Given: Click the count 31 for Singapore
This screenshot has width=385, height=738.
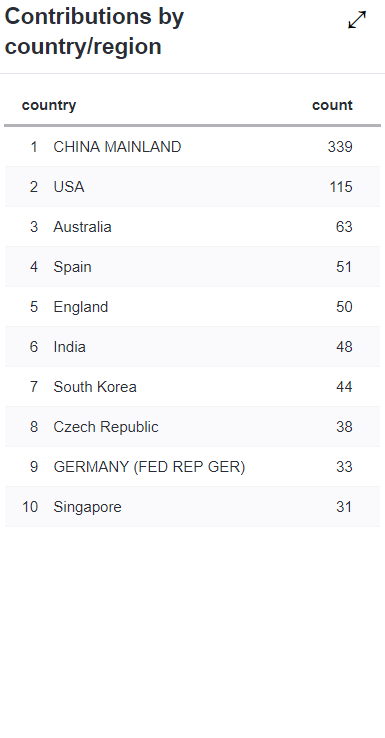Looking at the screenshot, I should tap(344, 507).
